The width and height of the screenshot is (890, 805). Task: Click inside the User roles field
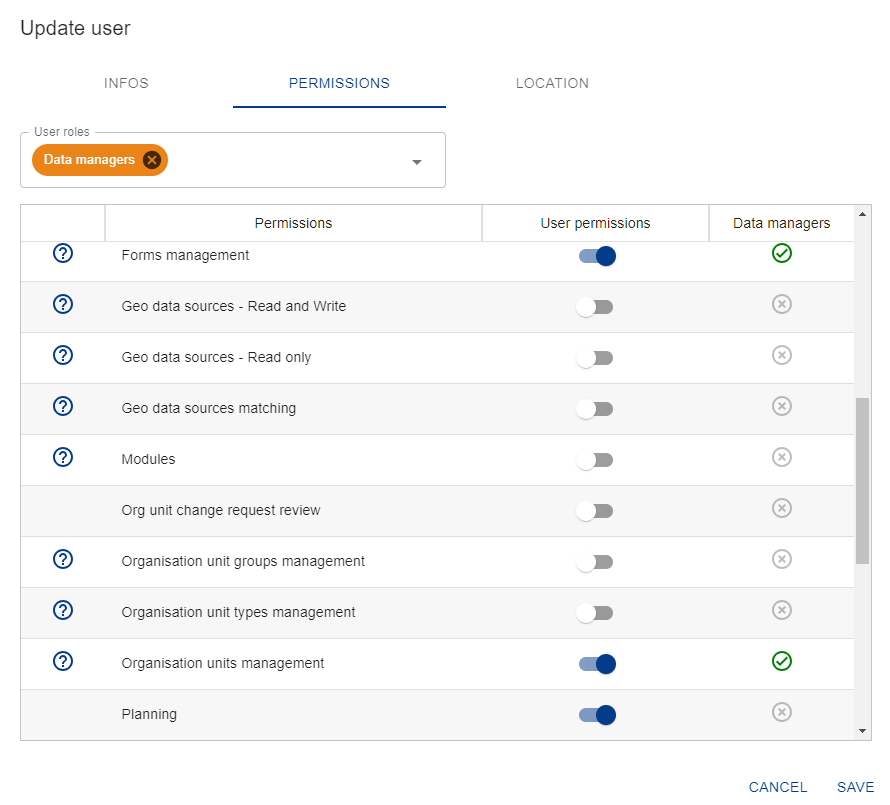[233, 160]
